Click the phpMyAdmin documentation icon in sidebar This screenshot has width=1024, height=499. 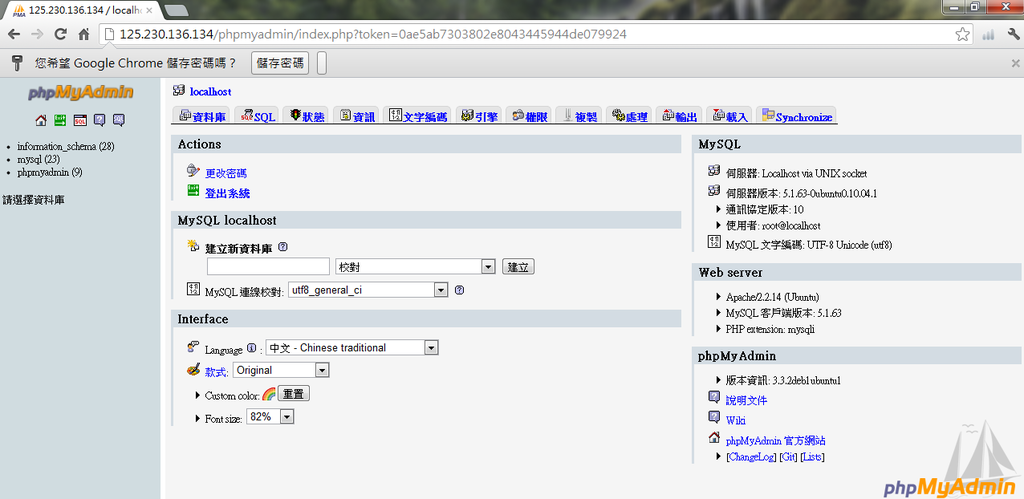point(99,120)
